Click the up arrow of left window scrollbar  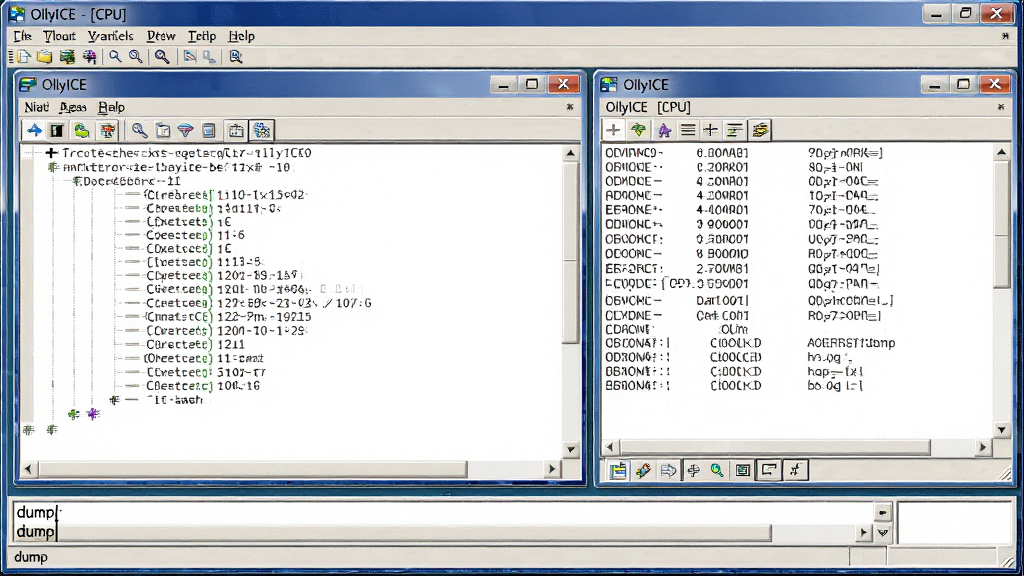571,153
